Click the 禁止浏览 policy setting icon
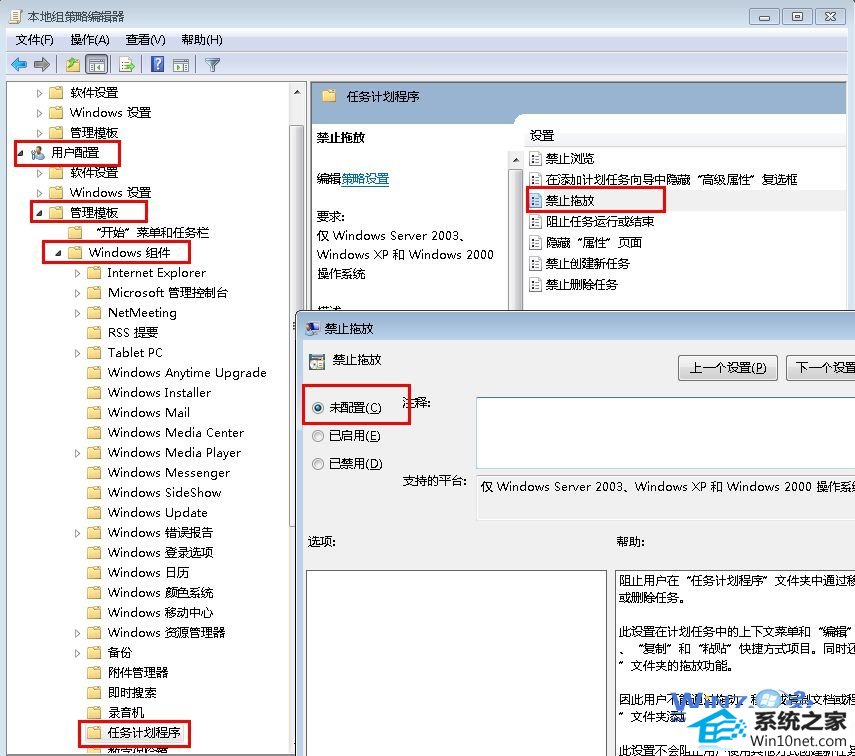Viewport: 855px width, 756px height. pyautogui.click(x=535, y=159)
